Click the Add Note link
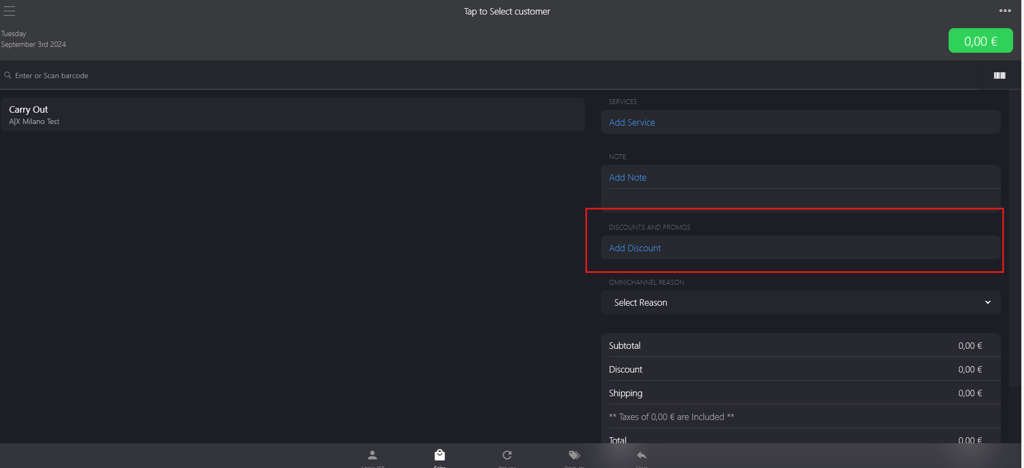Screen dimensions: 1024x468 tap(628, 178)
